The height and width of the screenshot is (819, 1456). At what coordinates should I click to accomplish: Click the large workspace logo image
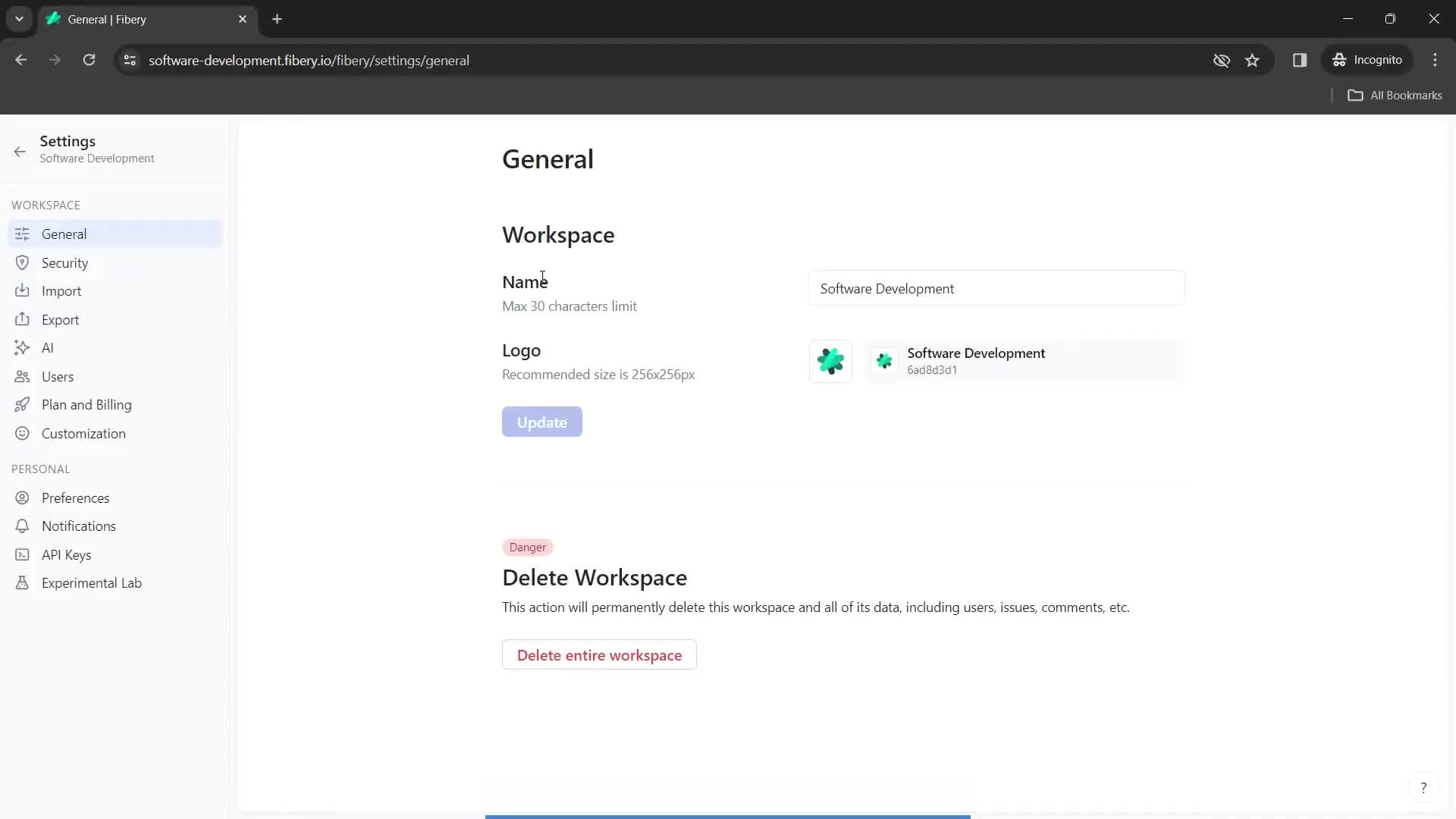point(830,361)
